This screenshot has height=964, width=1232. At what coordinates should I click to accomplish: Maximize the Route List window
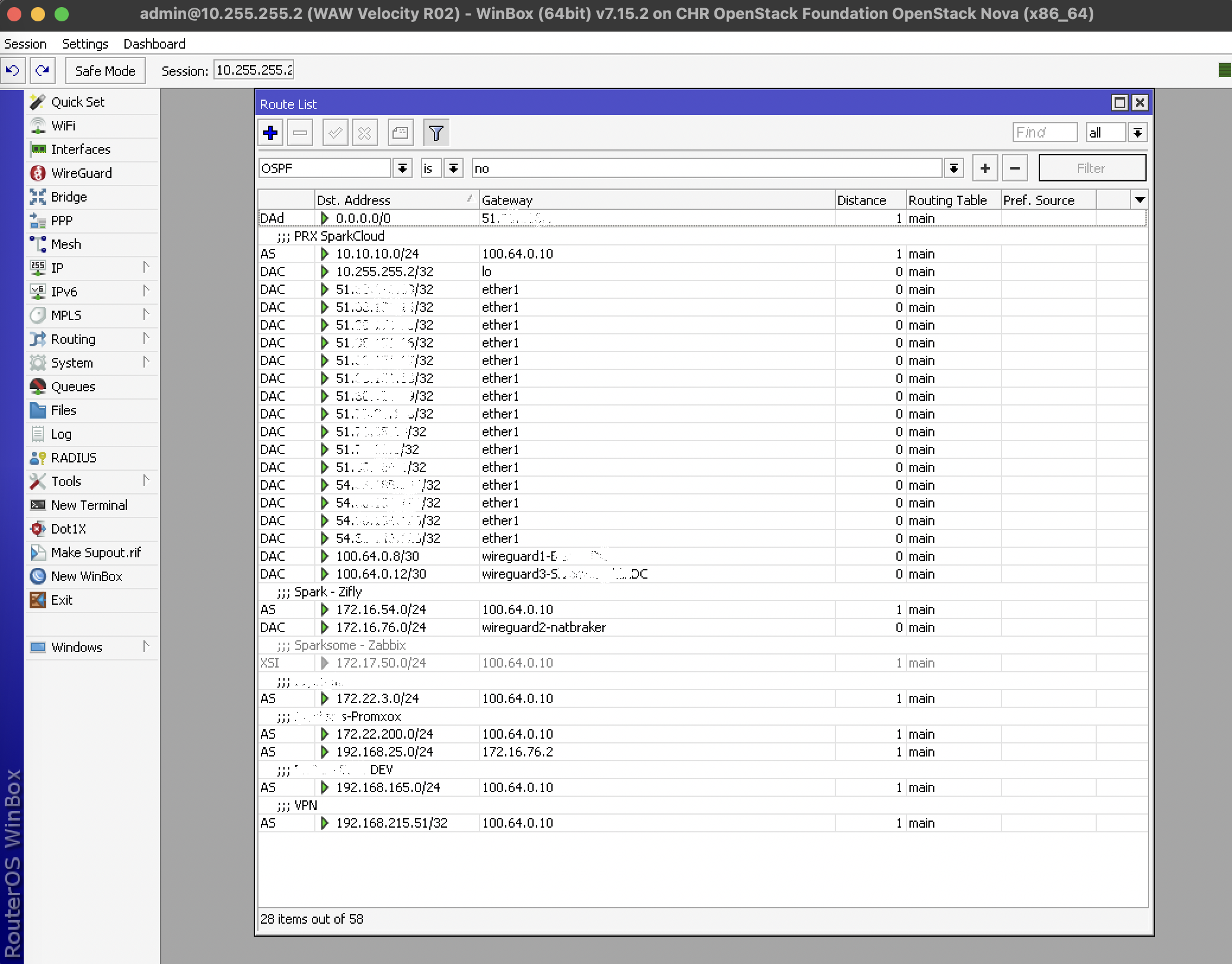[1119, 103]
